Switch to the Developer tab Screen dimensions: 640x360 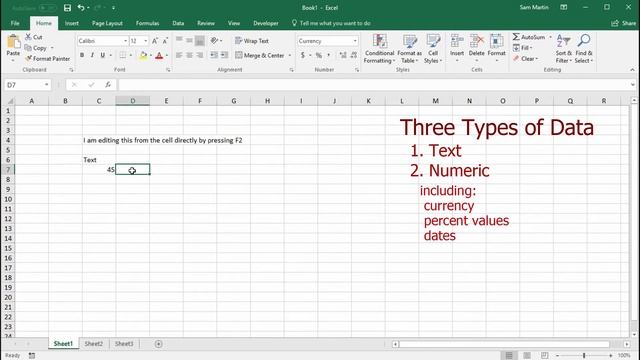(266, 23)
